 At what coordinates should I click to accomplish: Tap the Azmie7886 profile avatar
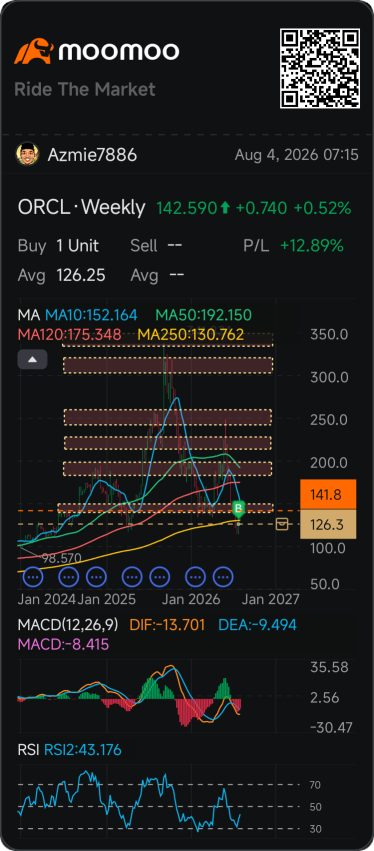coord(27,155)
